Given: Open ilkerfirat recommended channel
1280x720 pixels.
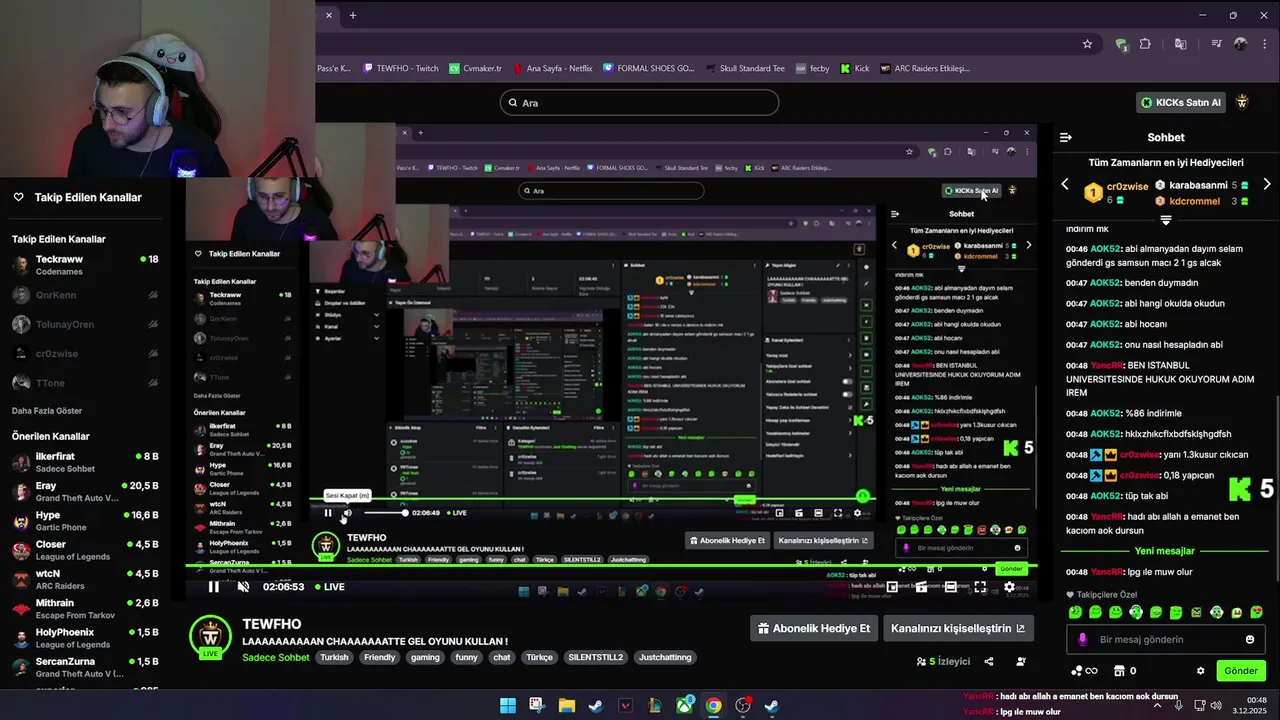Looking at the screenshot, I should click(85, 462).
